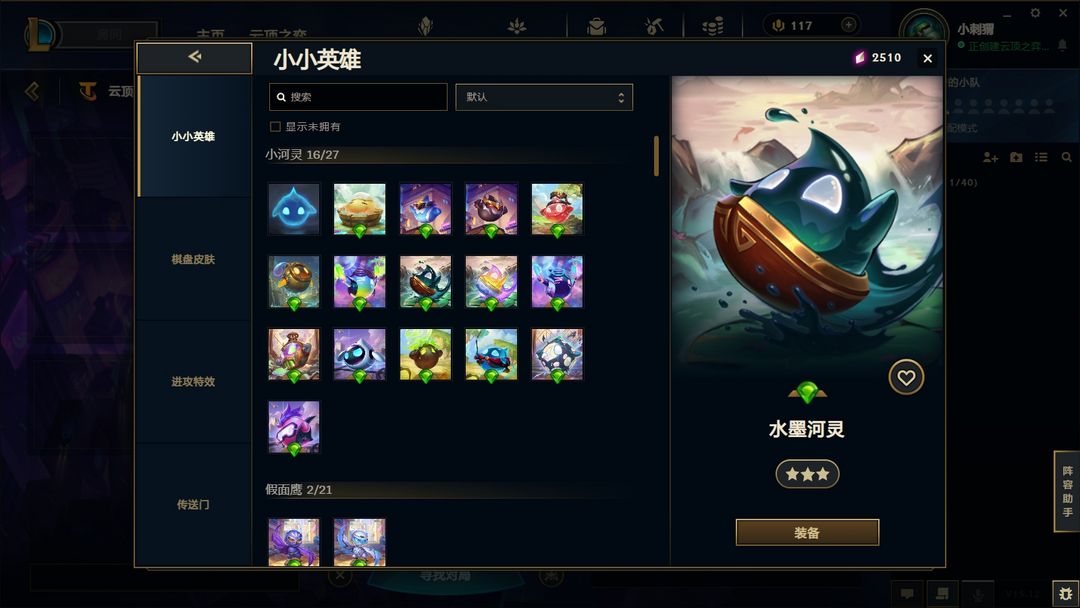The image size is (1080, 608).
Task: Click the dropdown arrows on sort box
Action: [x=621, y=97]
